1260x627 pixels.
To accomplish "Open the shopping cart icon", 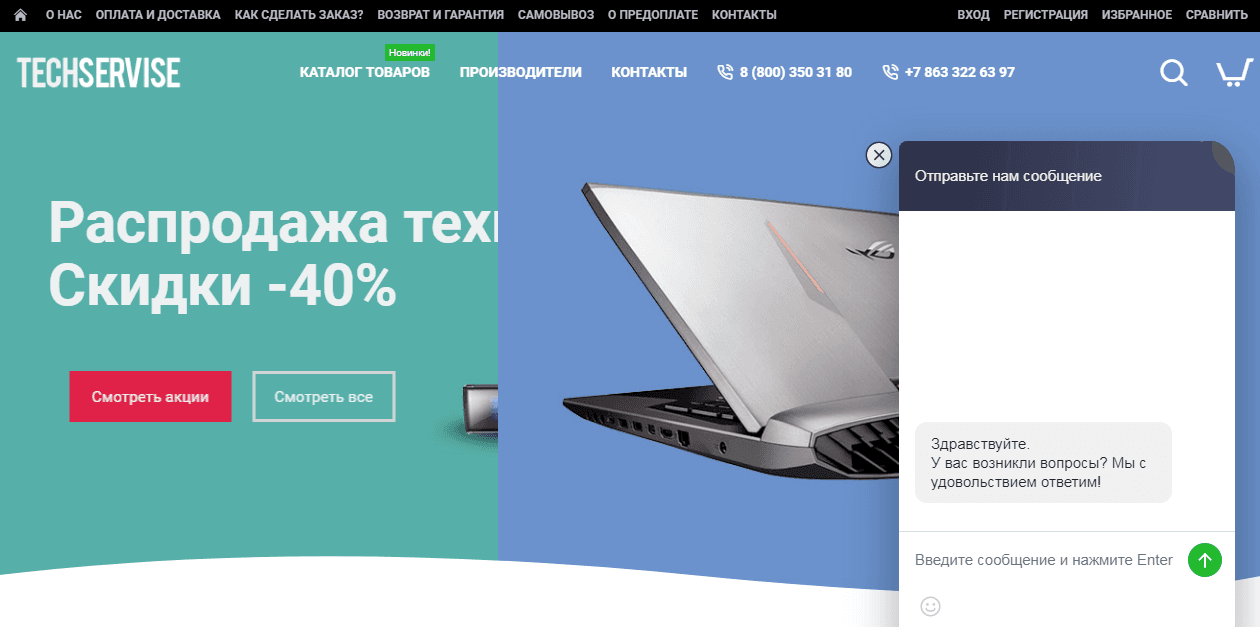I will (x=1235, y=72).
